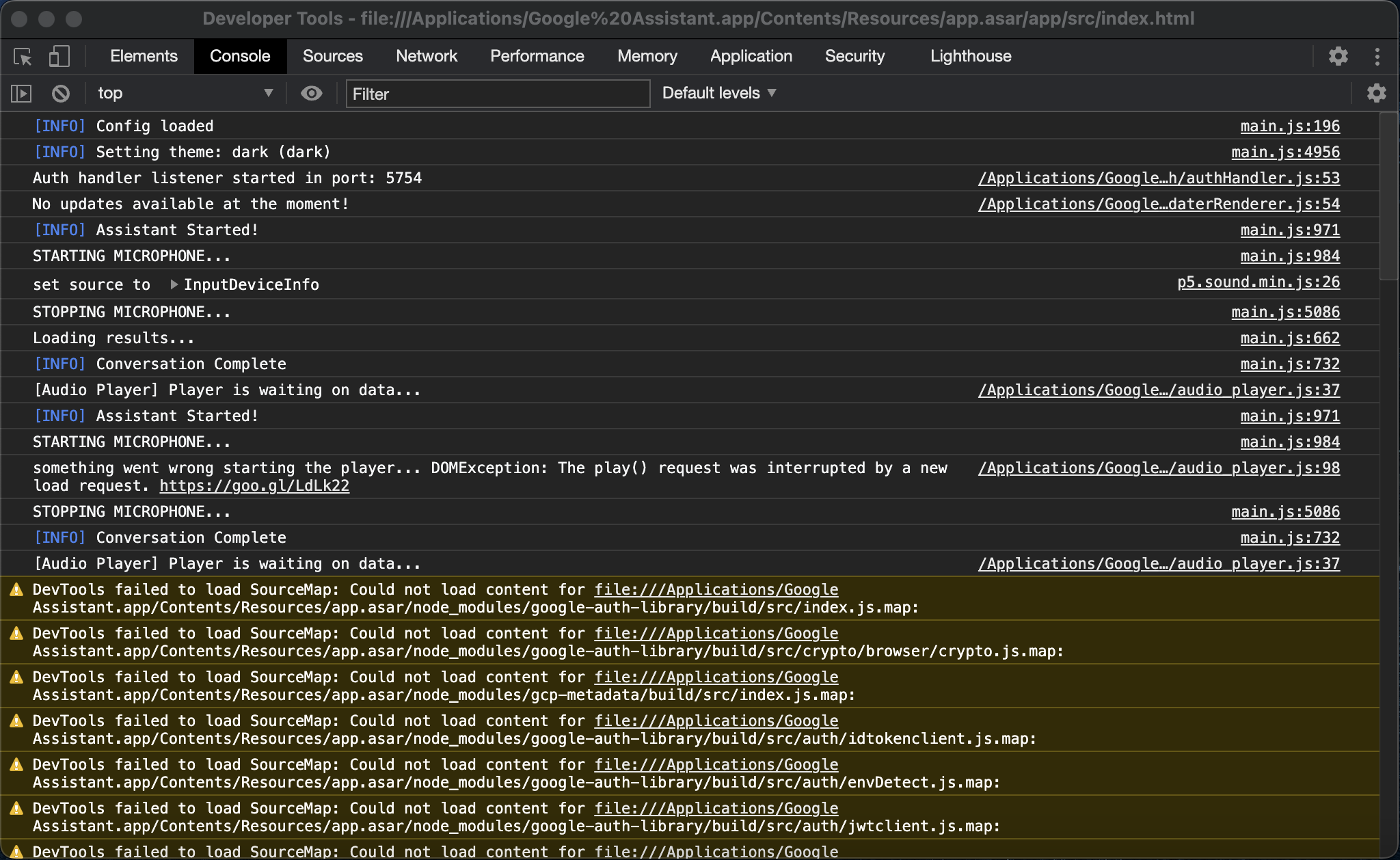This screenshot has height=860, width=1400.
Task: Open audio_player.js:37 source link
Action: (1158, 390)
